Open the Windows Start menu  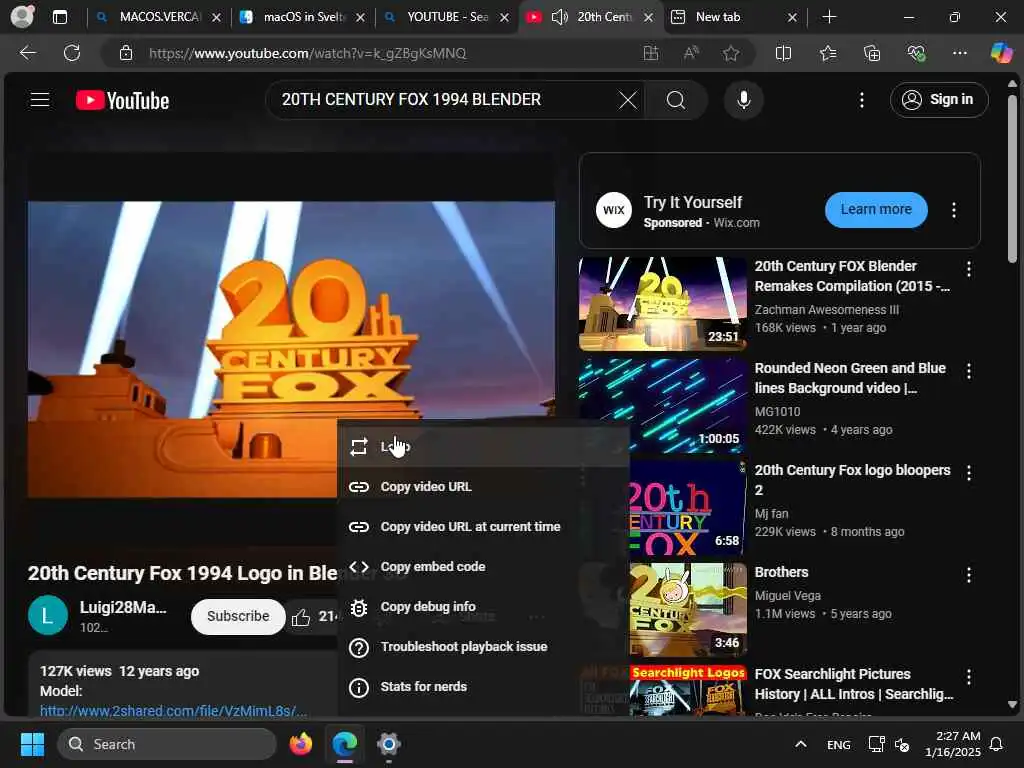(x=32, y=744)
